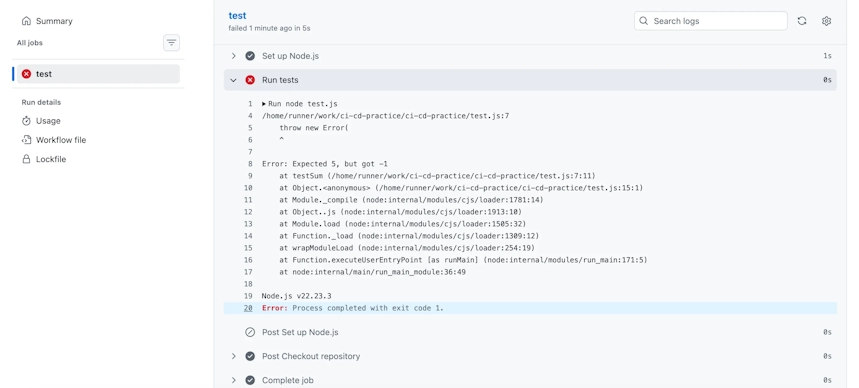Click the 'throw new Error(' log line
This screenshot has height=388, width=859.
coord(314,128)
